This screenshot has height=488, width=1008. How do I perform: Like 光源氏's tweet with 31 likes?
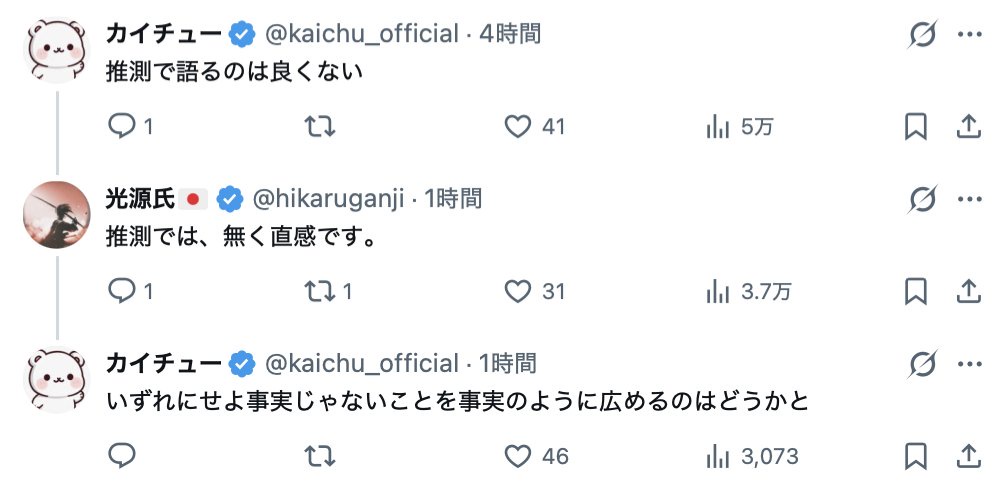518,291
